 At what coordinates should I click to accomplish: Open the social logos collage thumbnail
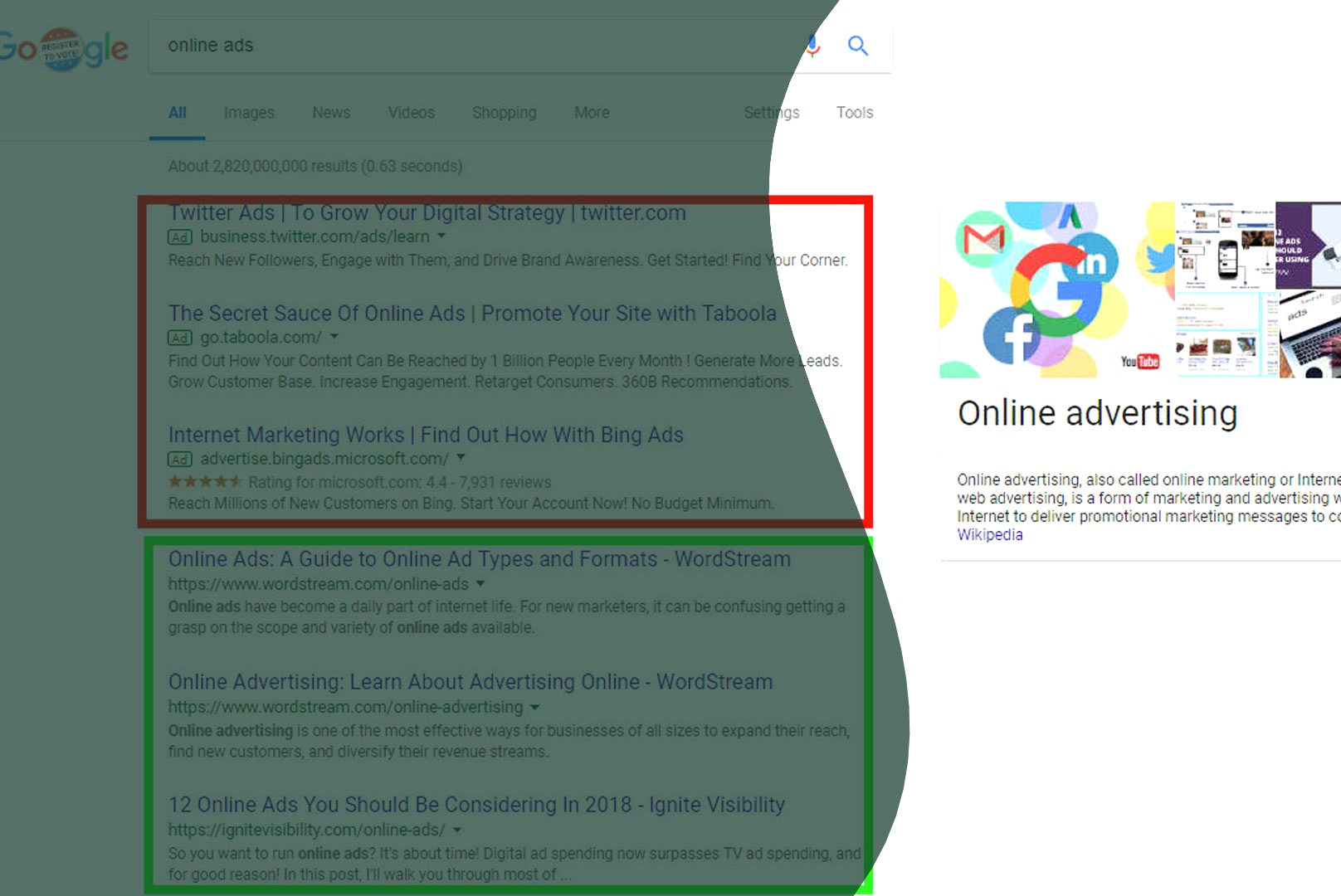click(1057, 290)
